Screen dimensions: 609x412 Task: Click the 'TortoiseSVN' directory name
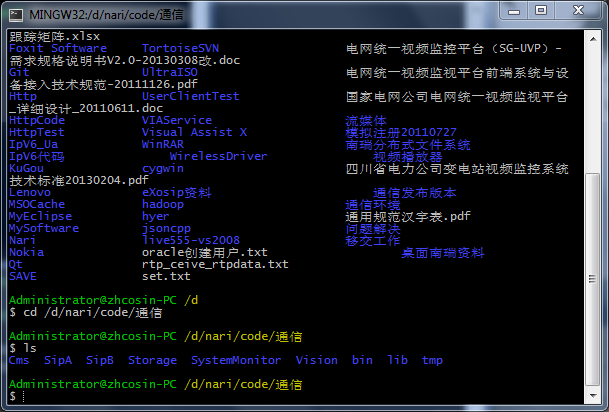pyautogui.click(x=180, y=49)
